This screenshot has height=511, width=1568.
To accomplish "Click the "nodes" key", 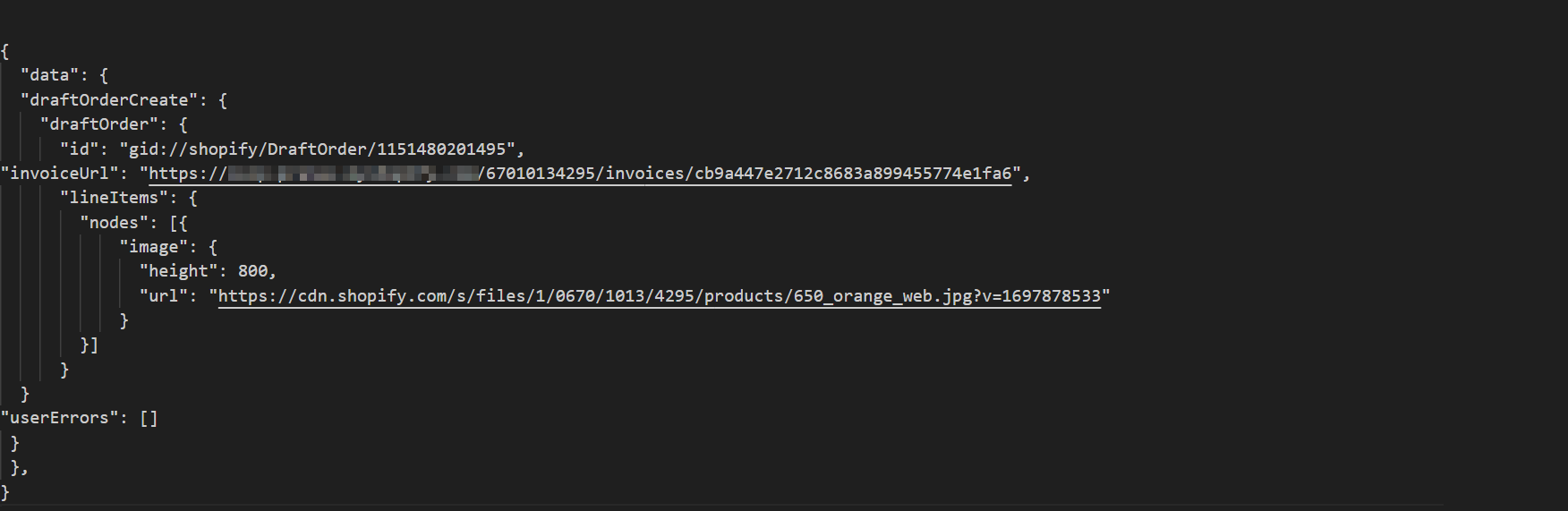I will 115,223.
